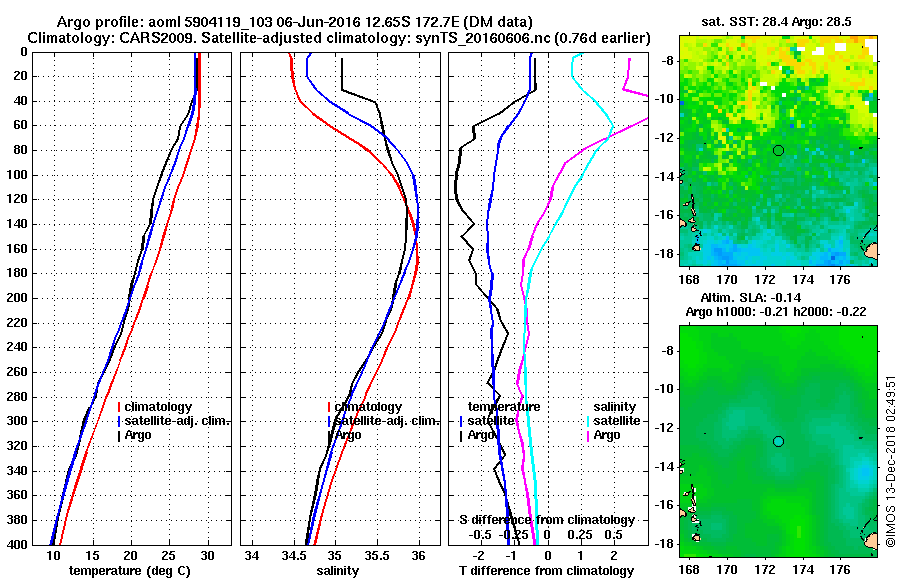Click the red climatology legend marker in temperature panel
900x580 pixels.
coord(119,407)
